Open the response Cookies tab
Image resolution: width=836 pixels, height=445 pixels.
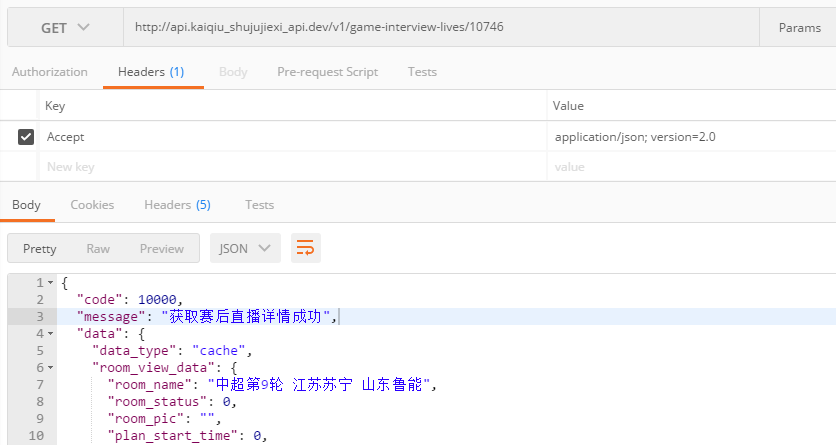pyautogui.click(x=92, y=205)
